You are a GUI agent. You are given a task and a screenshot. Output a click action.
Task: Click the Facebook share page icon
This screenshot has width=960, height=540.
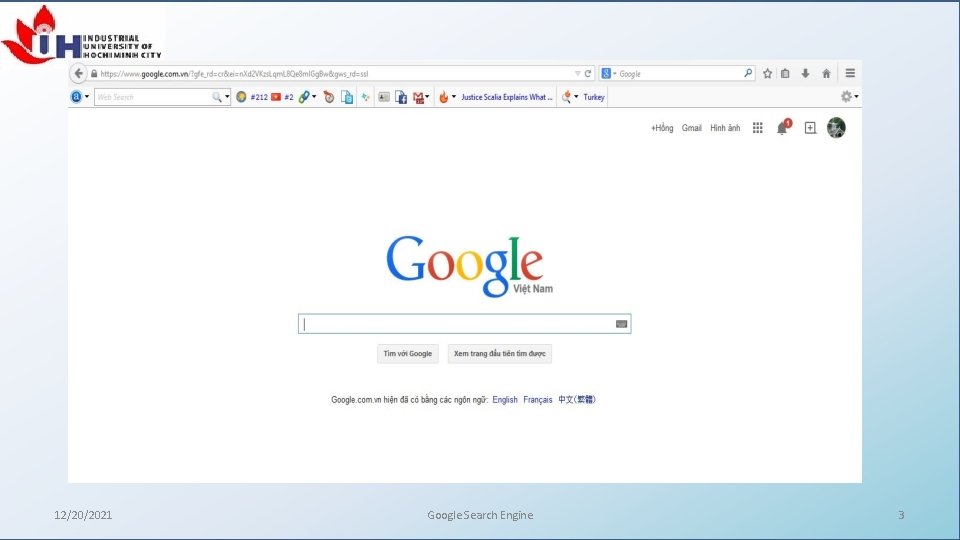pyautogui.click(x=401, y=97)
